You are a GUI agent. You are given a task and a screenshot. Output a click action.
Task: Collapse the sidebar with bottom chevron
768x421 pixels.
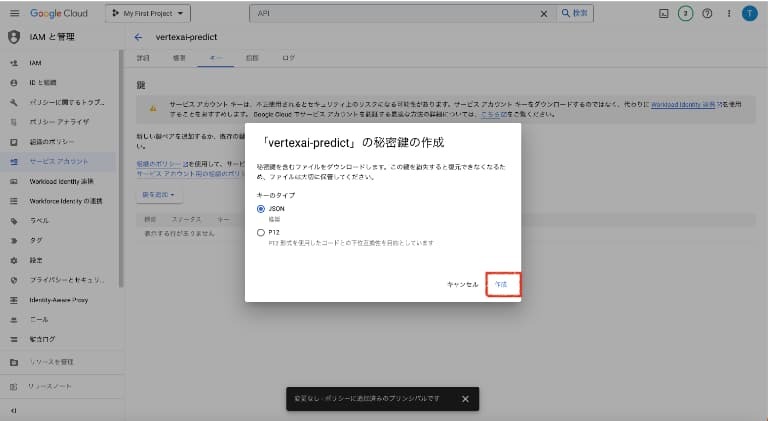pyautogui.click(x=14, y=411)
